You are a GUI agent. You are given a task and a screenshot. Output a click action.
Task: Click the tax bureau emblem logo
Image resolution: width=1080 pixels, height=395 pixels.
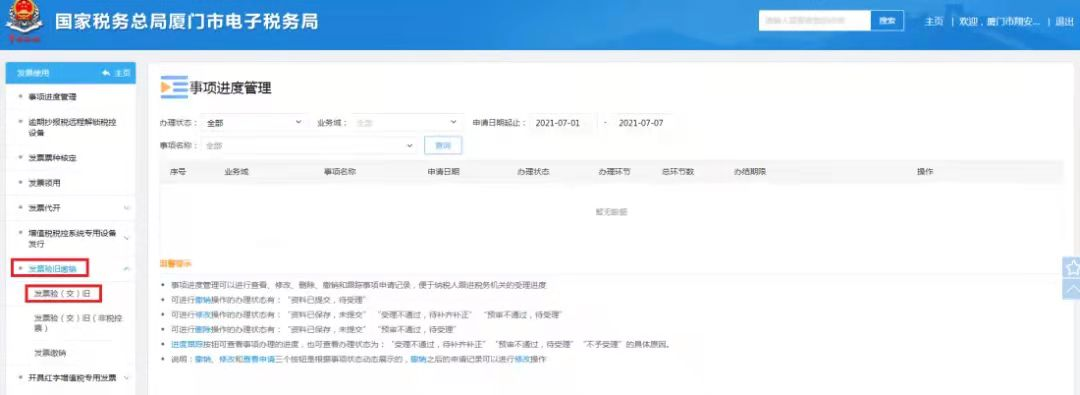(x=24, y=21)
